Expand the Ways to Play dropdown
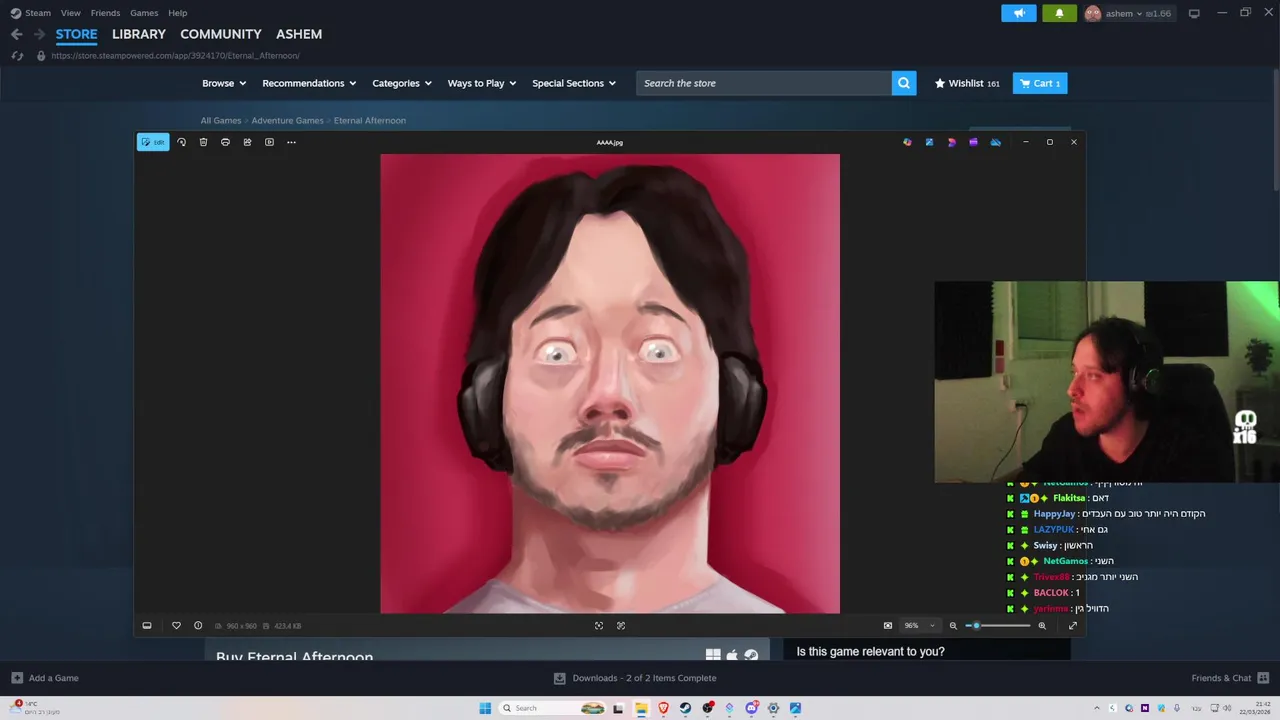 tap(482, 83)
